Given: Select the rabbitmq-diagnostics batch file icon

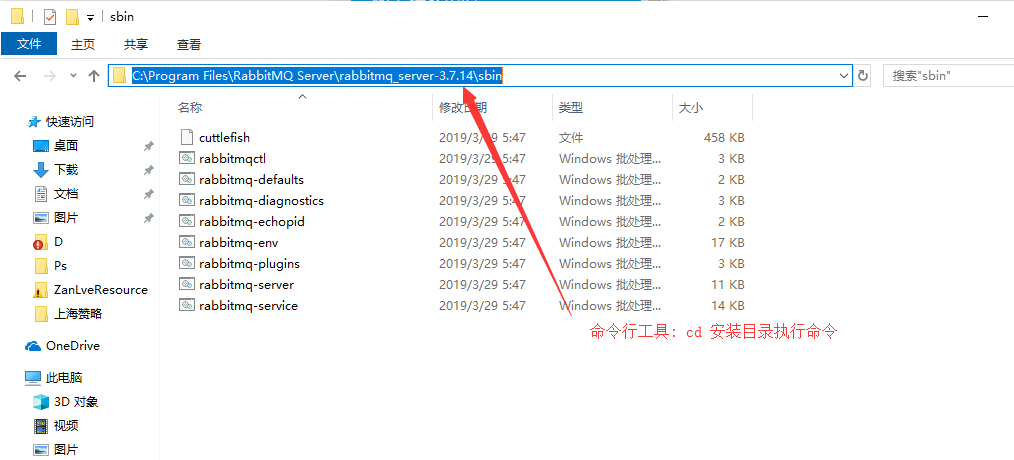Looking at the screenshot, I should [x=187, y=200].
